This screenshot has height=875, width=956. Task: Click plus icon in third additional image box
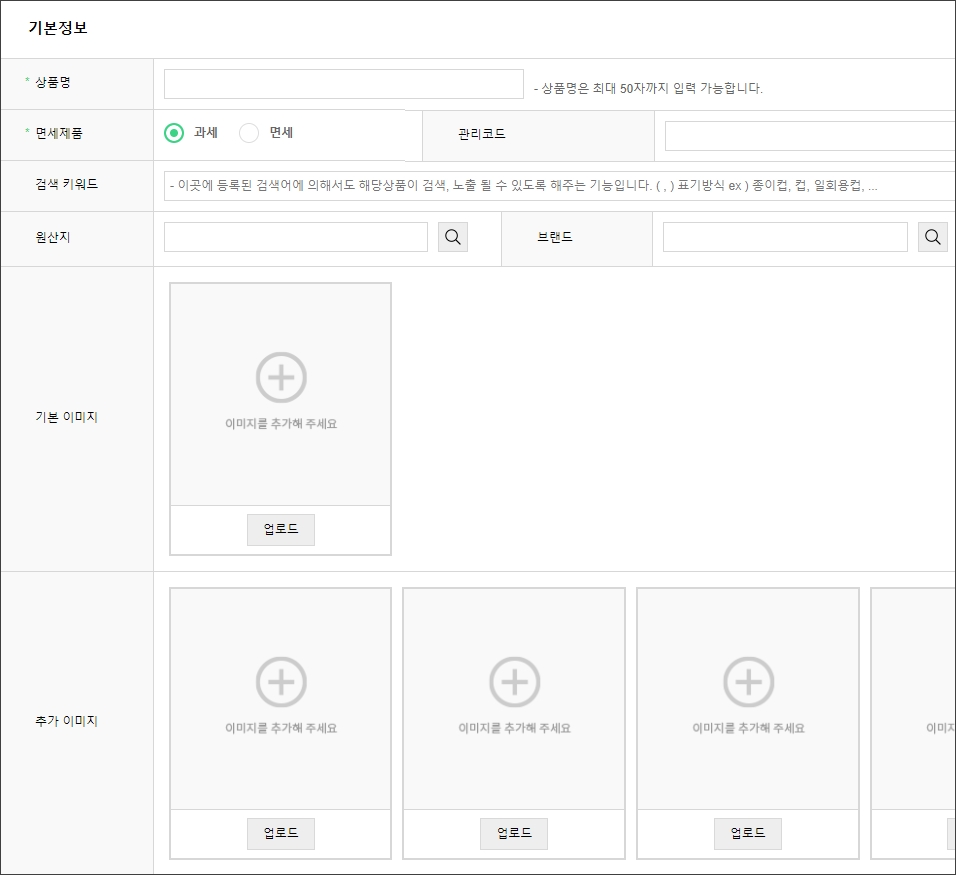[748, 682]
